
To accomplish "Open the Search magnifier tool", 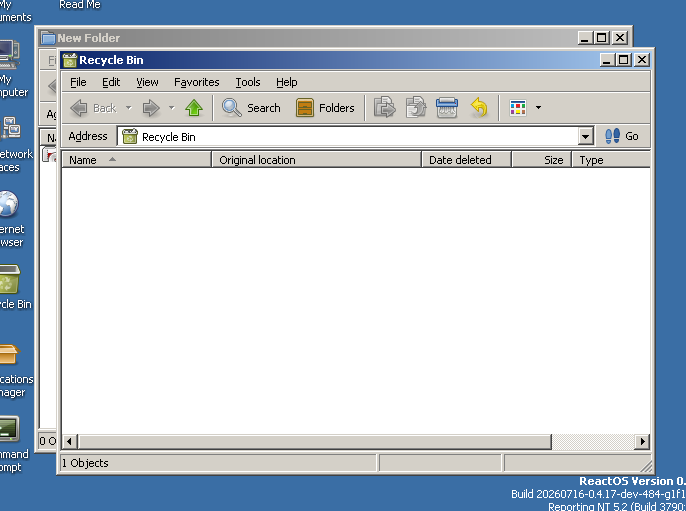I will click(251, 108).
